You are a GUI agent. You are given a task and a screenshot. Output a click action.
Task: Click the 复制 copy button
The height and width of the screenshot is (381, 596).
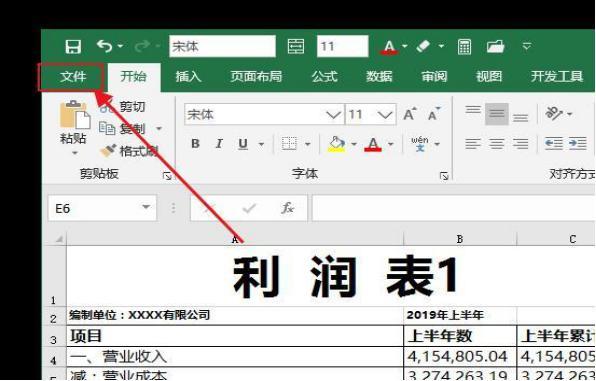[x=122, y=129]
